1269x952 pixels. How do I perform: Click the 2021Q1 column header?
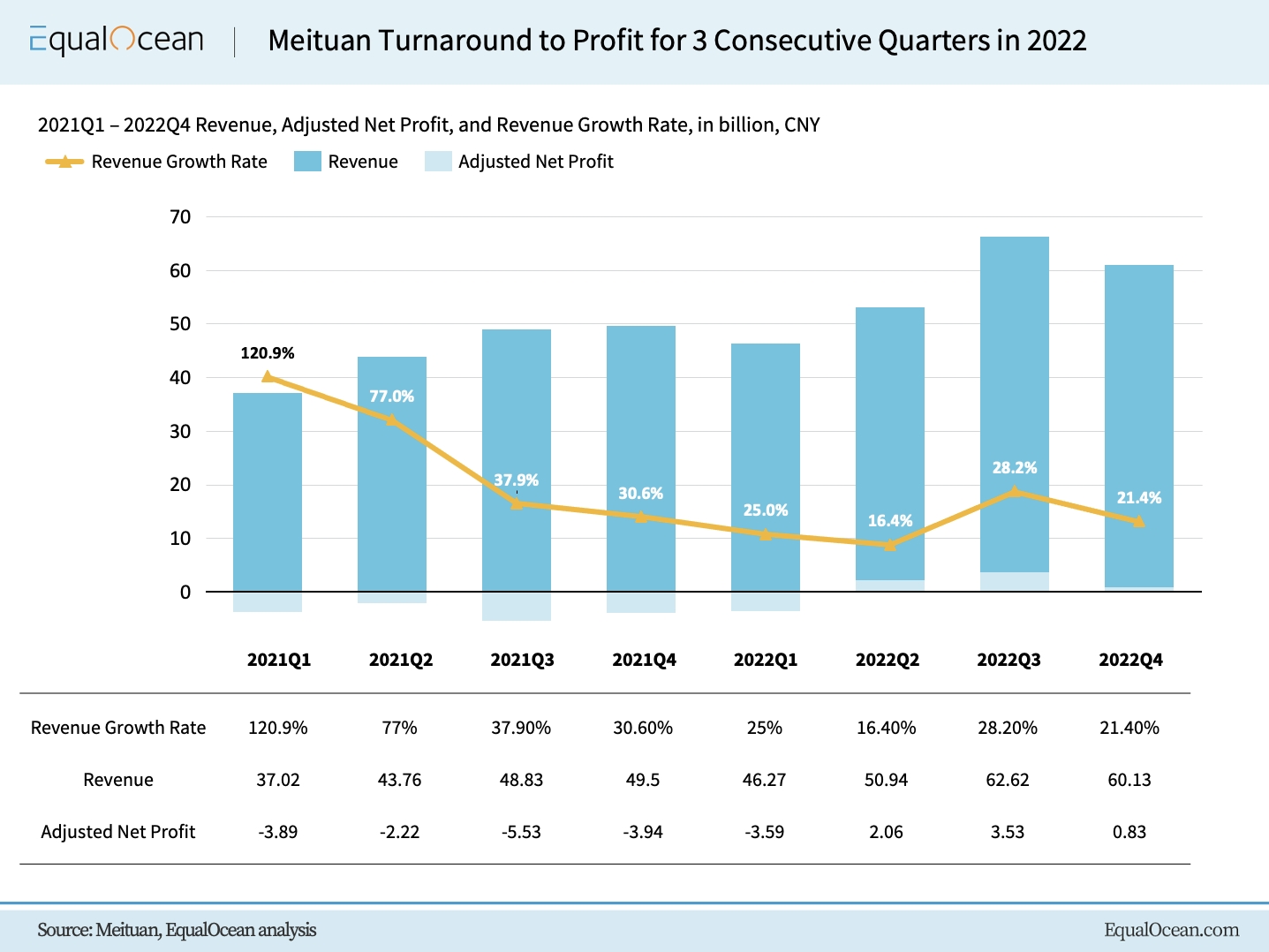click(x=279, y=660)
